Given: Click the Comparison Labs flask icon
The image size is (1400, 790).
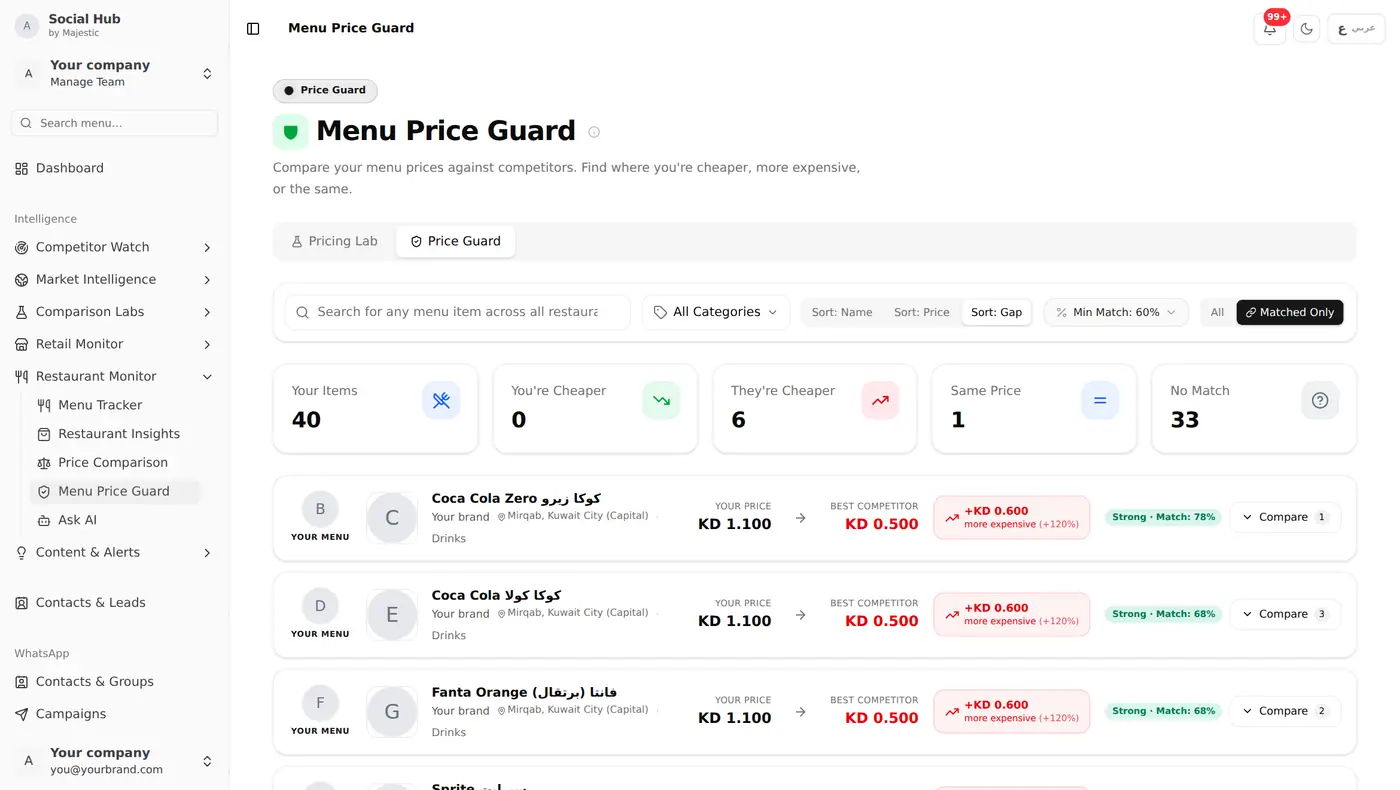Looking at the screenshot, I should pyautogui.click(x=22, y=312).
